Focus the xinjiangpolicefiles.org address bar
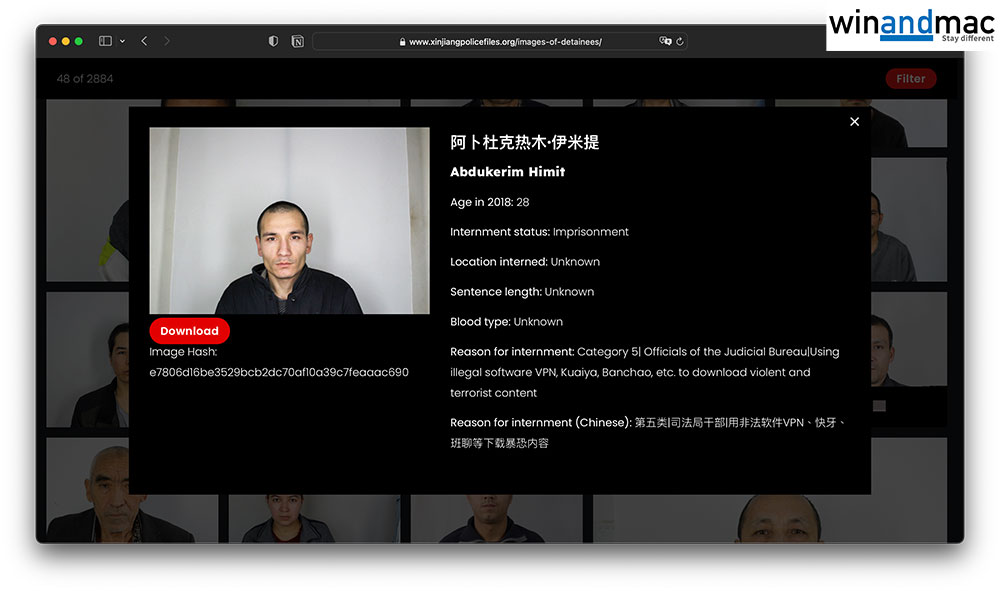Image resolution: width=1000 pixels, height=591 pixels. (505, 42)
